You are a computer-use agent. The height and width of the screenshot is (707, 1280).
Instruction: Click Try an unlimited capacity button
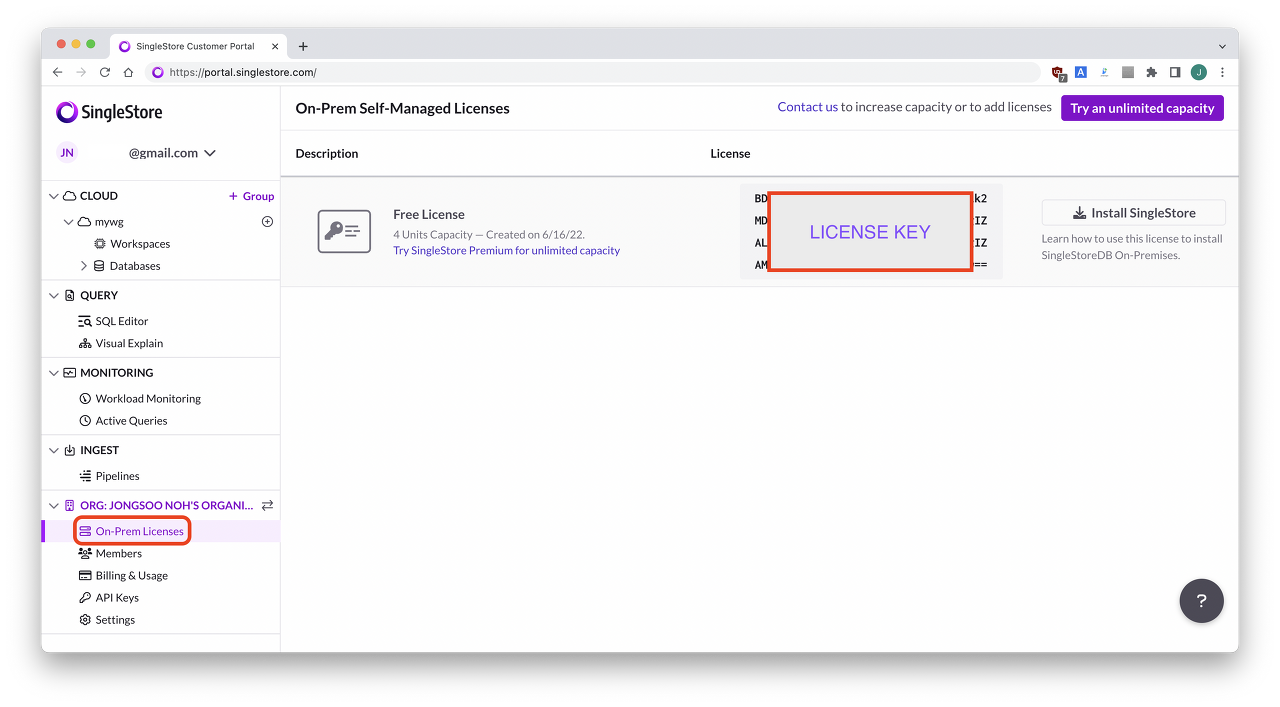point(1142,108)
